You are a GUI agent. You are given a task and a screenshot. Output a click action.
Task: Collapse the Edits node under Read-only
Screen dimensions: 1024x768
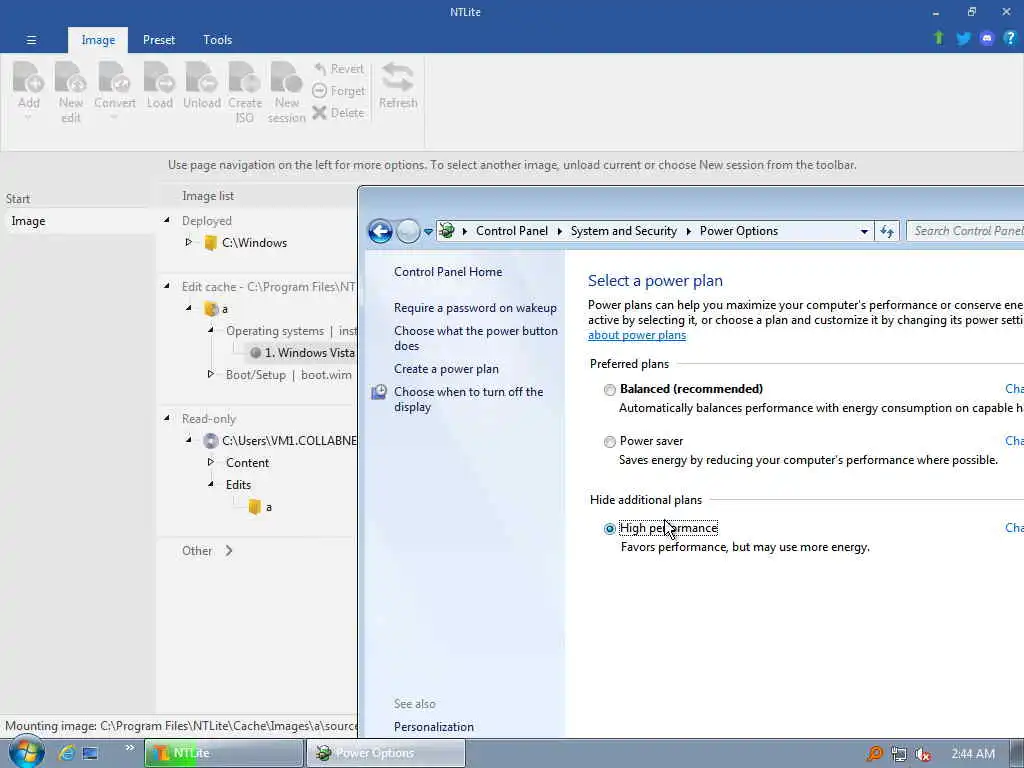pyautogui.click(x=211, y=484)
